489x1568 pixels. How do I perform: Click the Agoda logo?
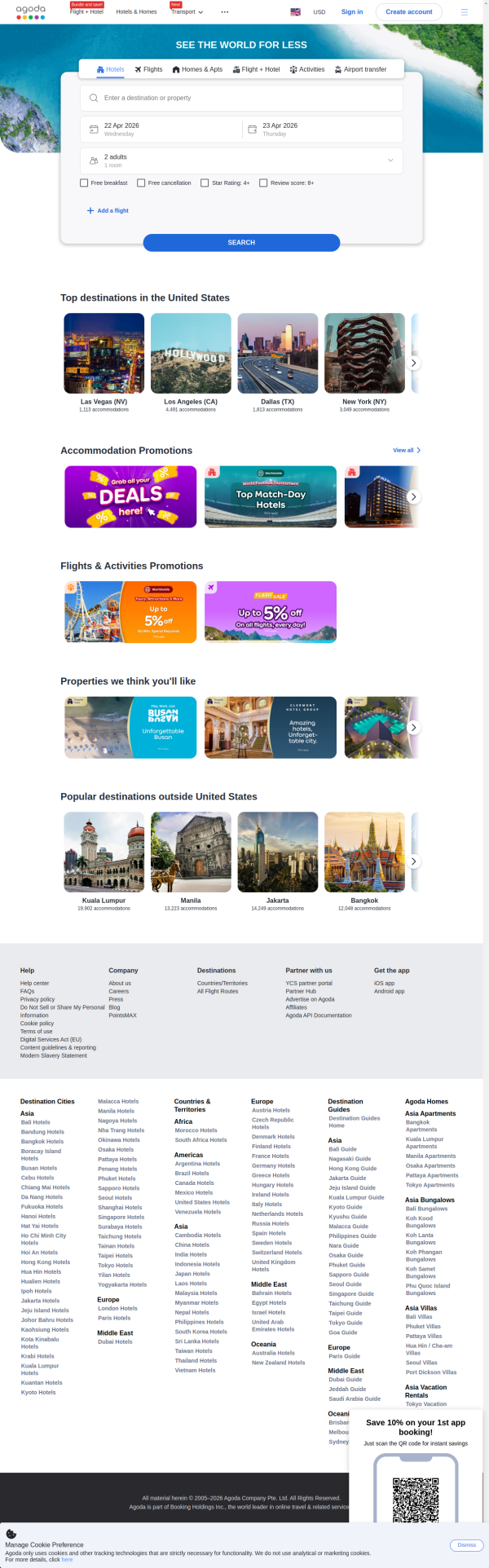pyautogui.click(x=31, y=11)
